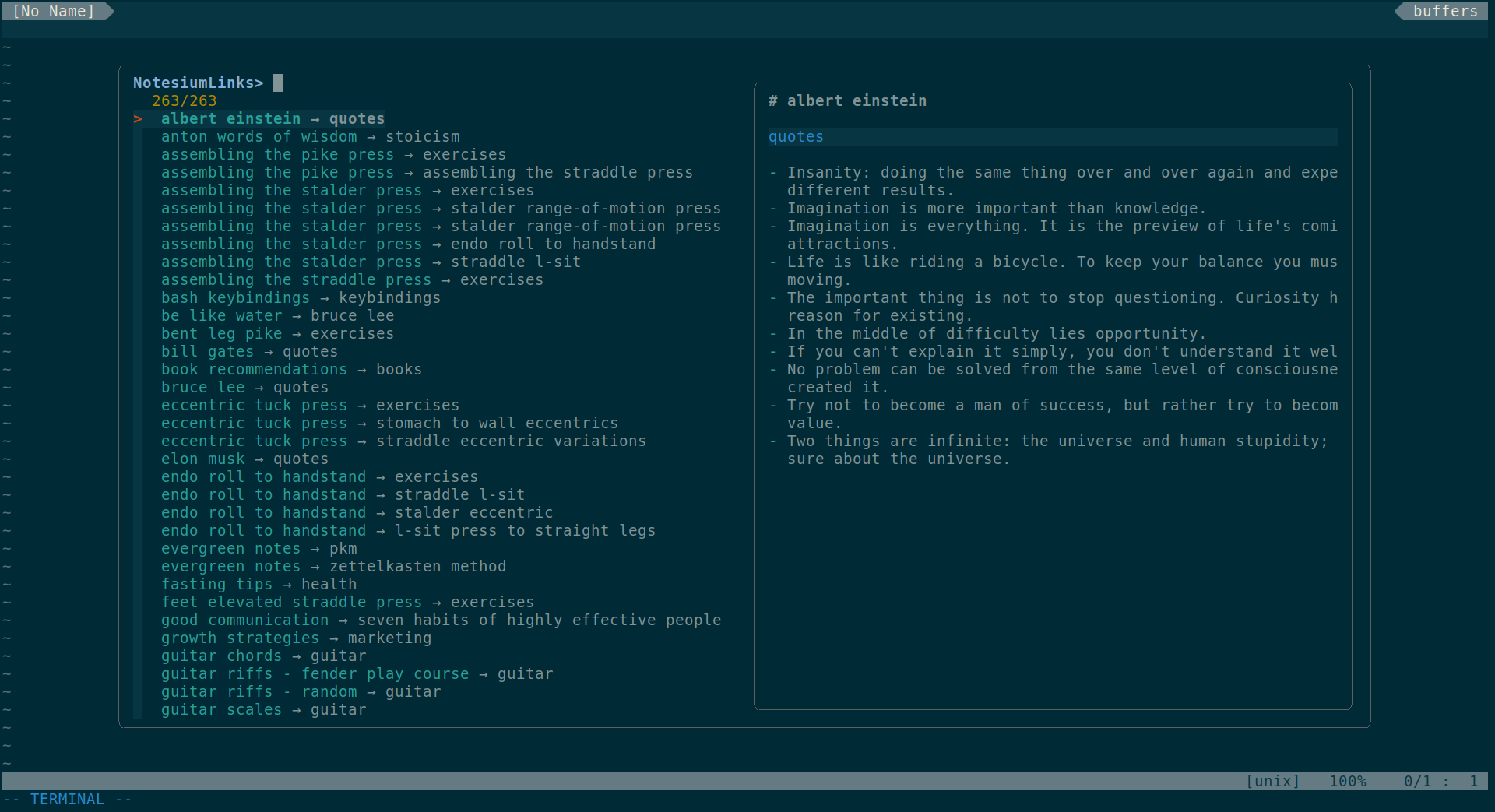This screenshot has width=1495, height=812.
Task: Choose 'assembling the stalder press → endo roll to handstand'
Action: 408,244
